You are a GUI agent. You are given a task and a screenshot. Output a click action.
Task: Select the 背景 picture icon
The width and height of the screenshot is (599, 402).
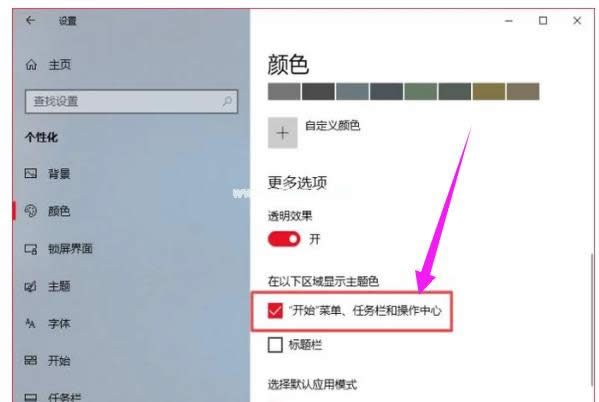pos(31,173)
